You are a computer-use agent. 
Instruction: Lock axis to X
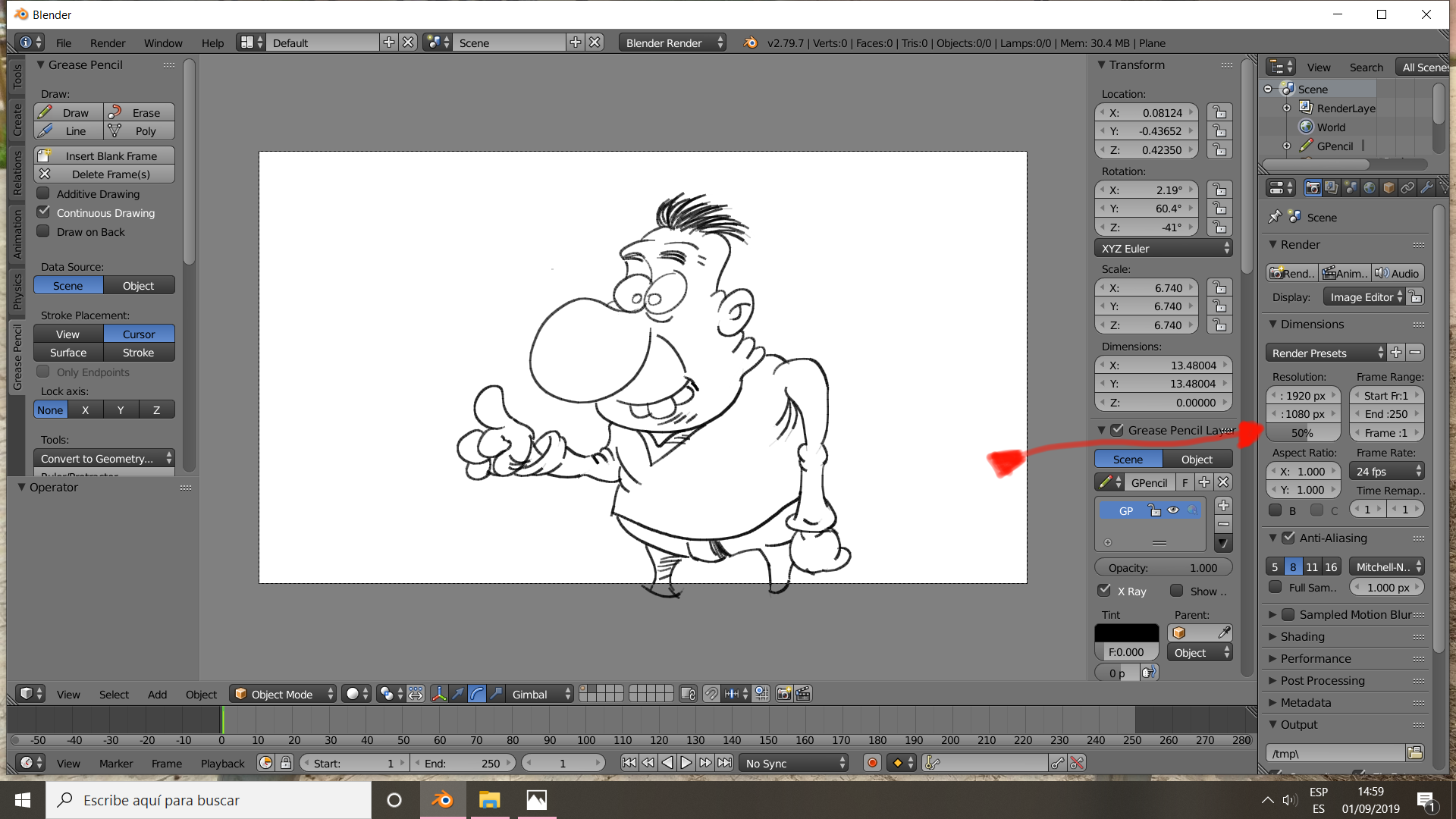click(x=86, y=409)
